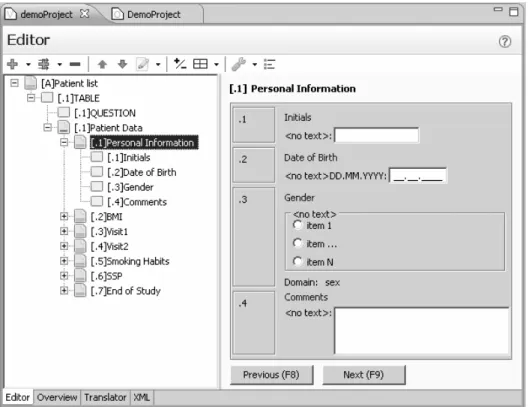
Task: Switch to the Translator bottom tab
Action: click(x=105, y=397)
